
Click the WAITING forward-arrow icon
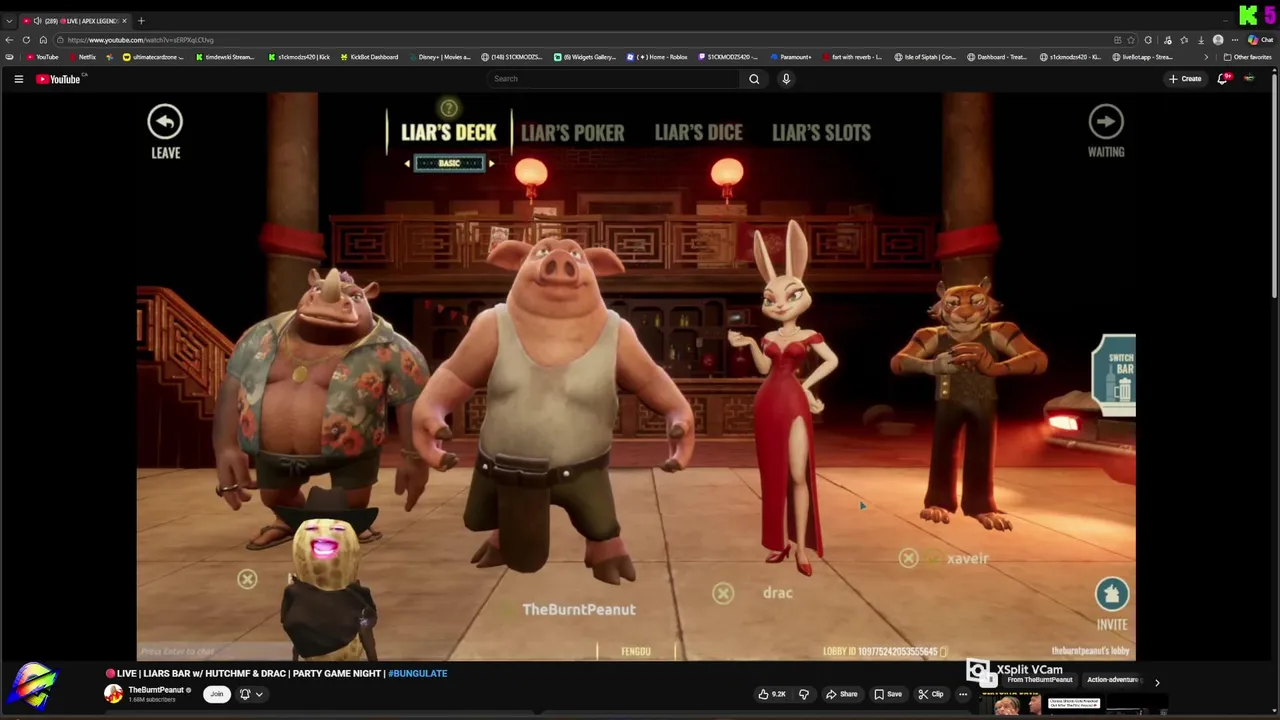(x=1106, y=122)
